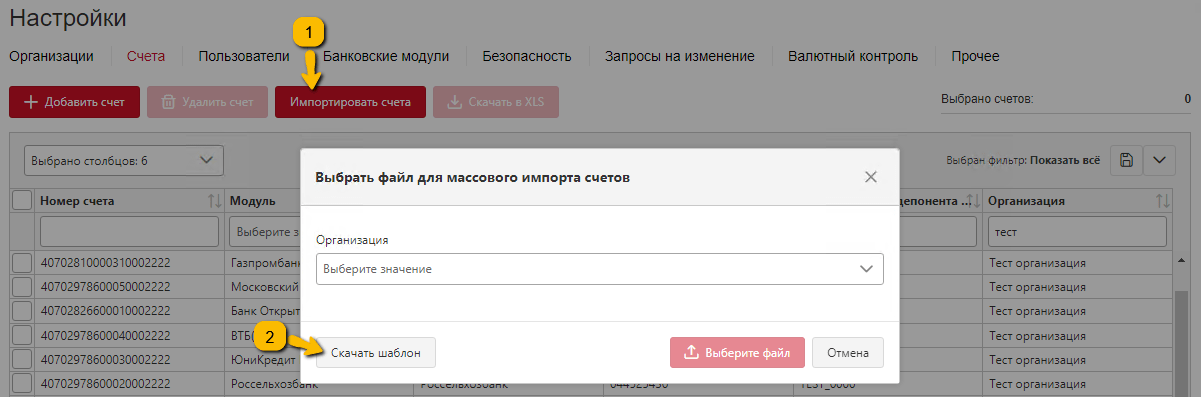Click the Импортировать счета button
This screenshot has width=1201, height=397.
[x=350, y=102]
